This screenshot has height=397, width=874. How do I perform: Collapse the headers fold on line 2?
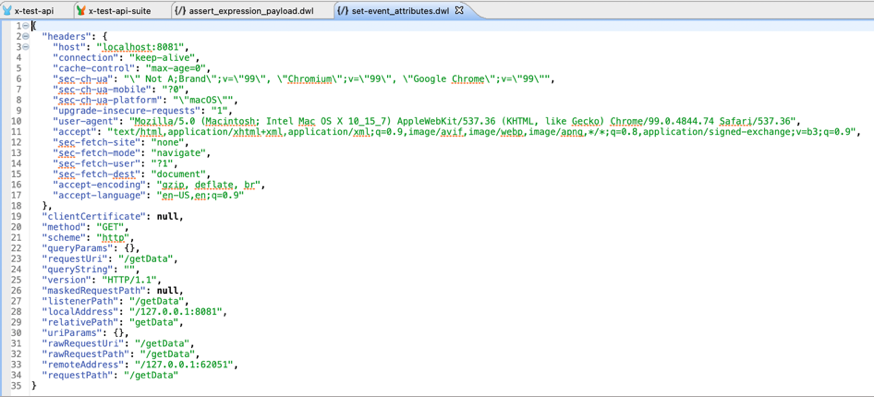click(x=26, y=36)
